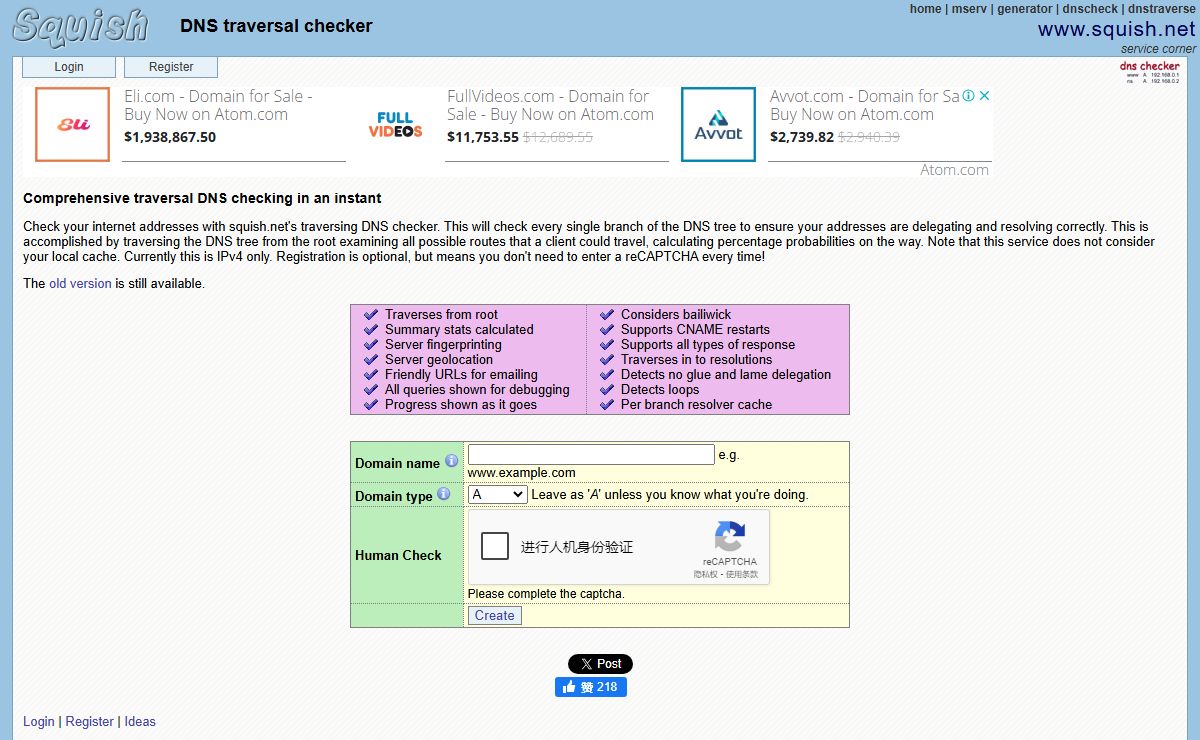
Task: Tick the reCAPTCHA human verification checkbox
Action: [495, 546]
